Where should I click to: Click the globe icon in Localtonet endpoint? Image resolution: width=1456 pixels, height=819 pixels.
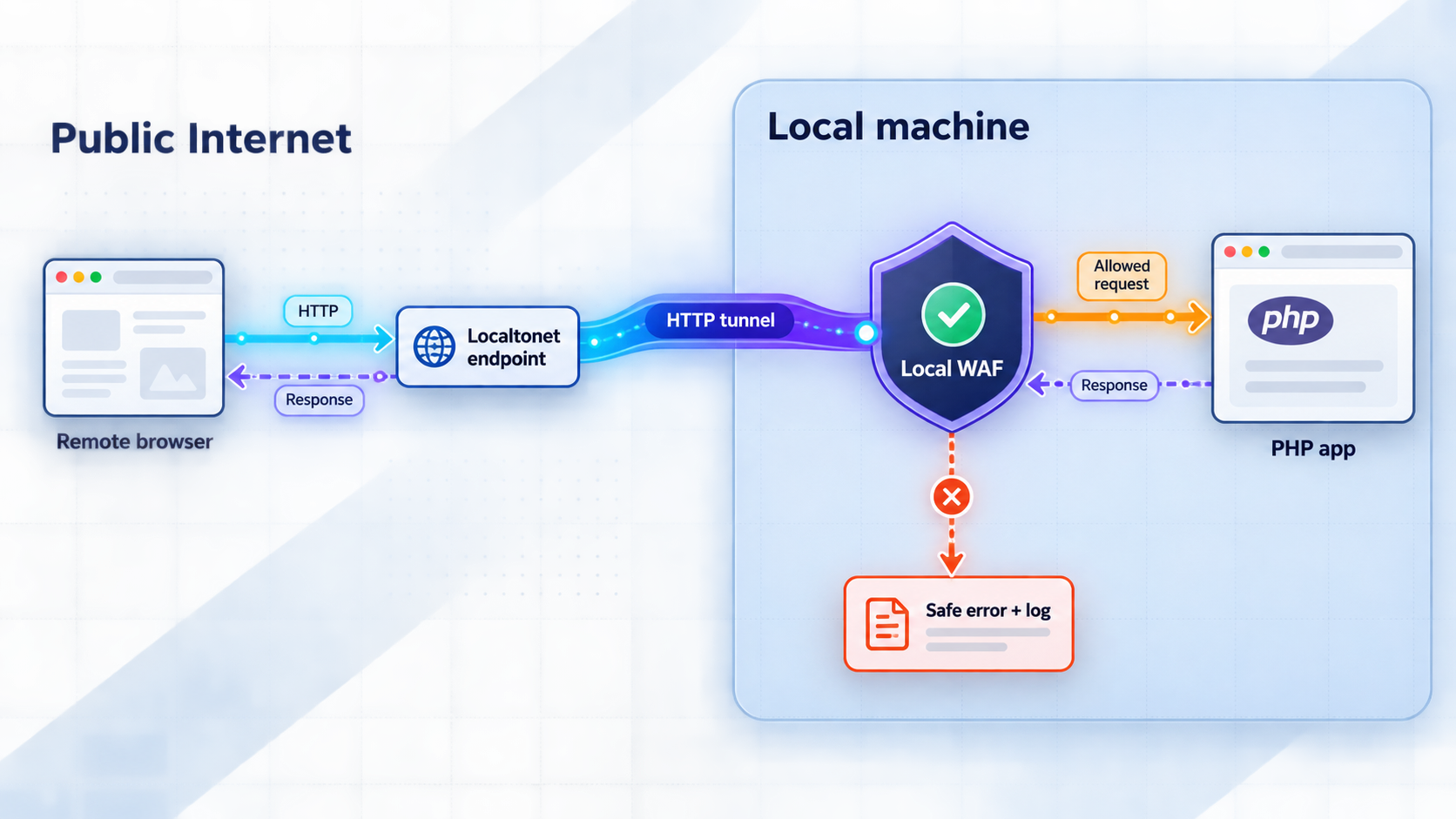tap(434, 346)
